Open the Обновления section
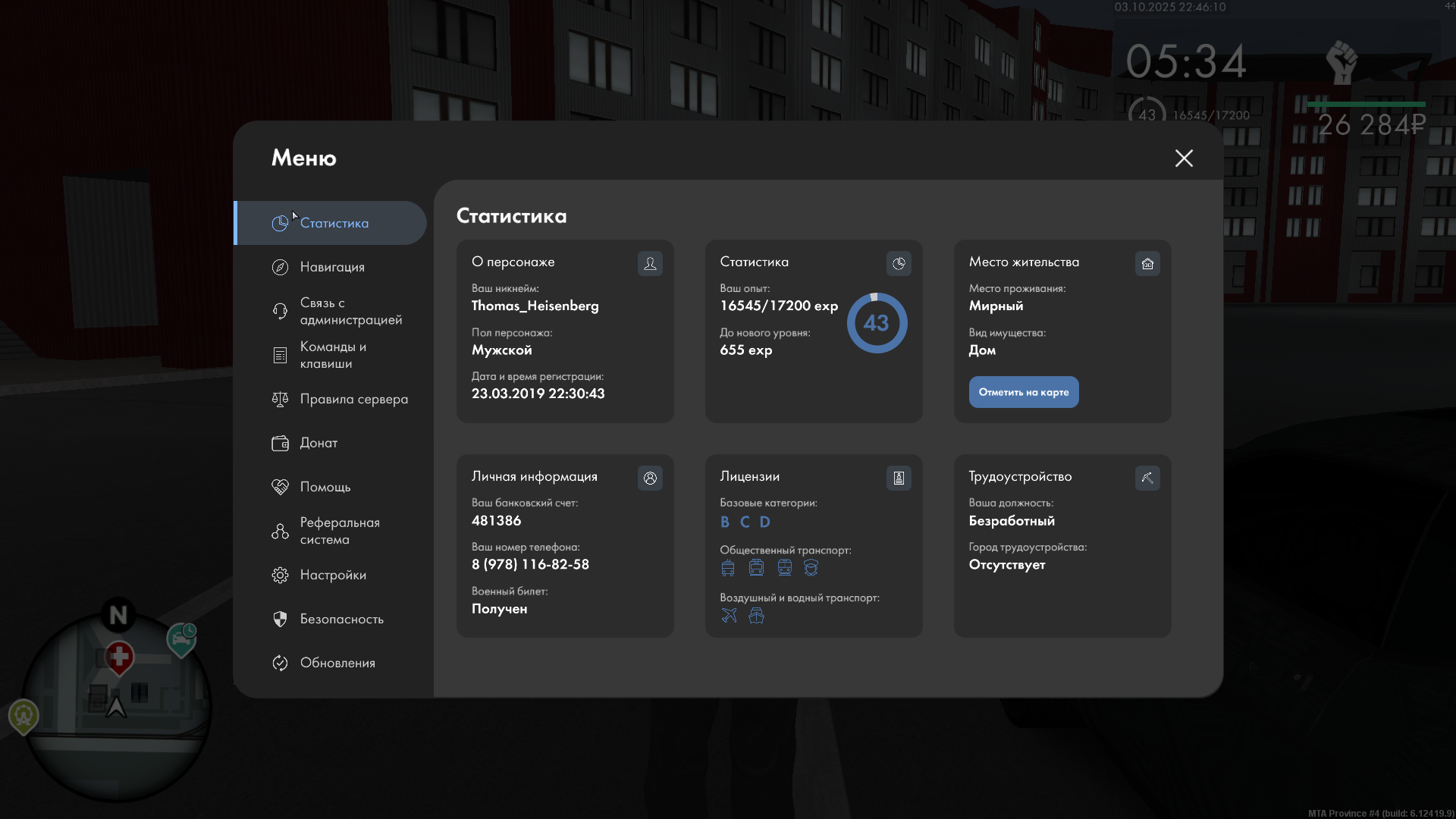Screen dimensions: 1456x819 337,663
